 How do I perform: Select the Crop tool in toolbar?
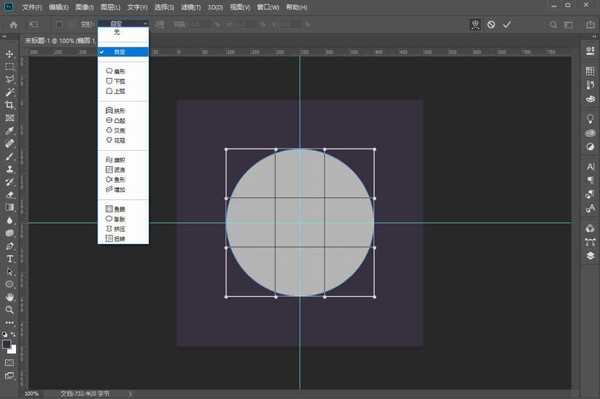[10, 105]
